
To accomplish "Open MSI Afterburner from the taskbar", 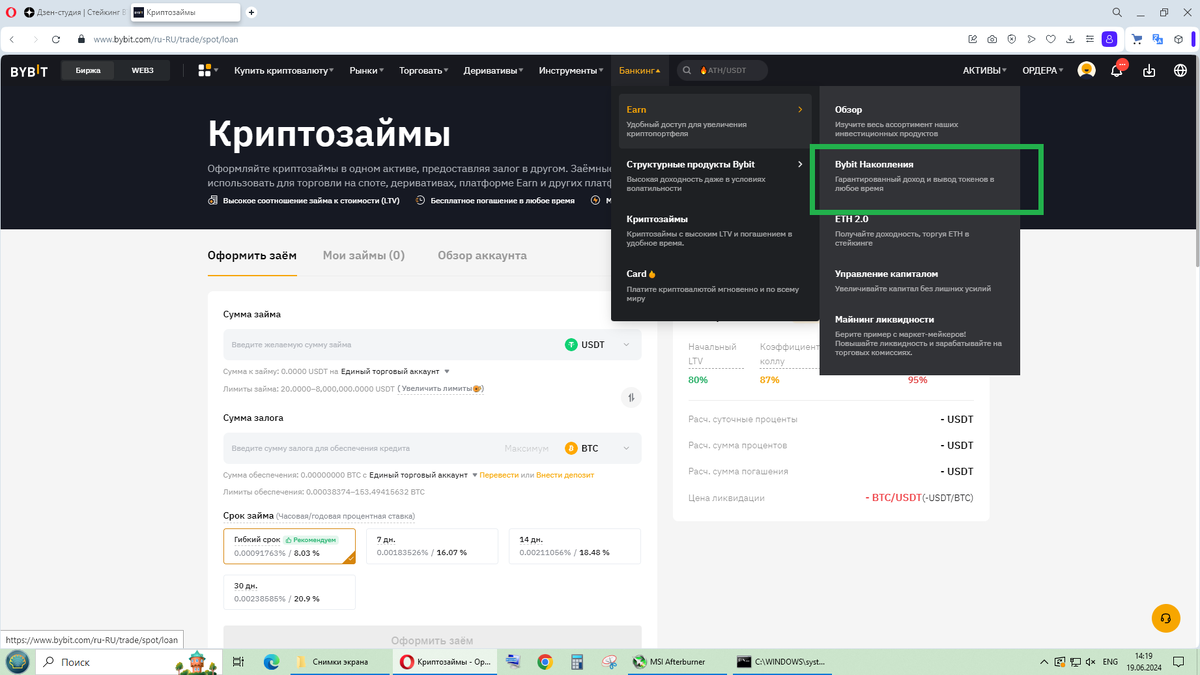I will [x=675, y=661].
